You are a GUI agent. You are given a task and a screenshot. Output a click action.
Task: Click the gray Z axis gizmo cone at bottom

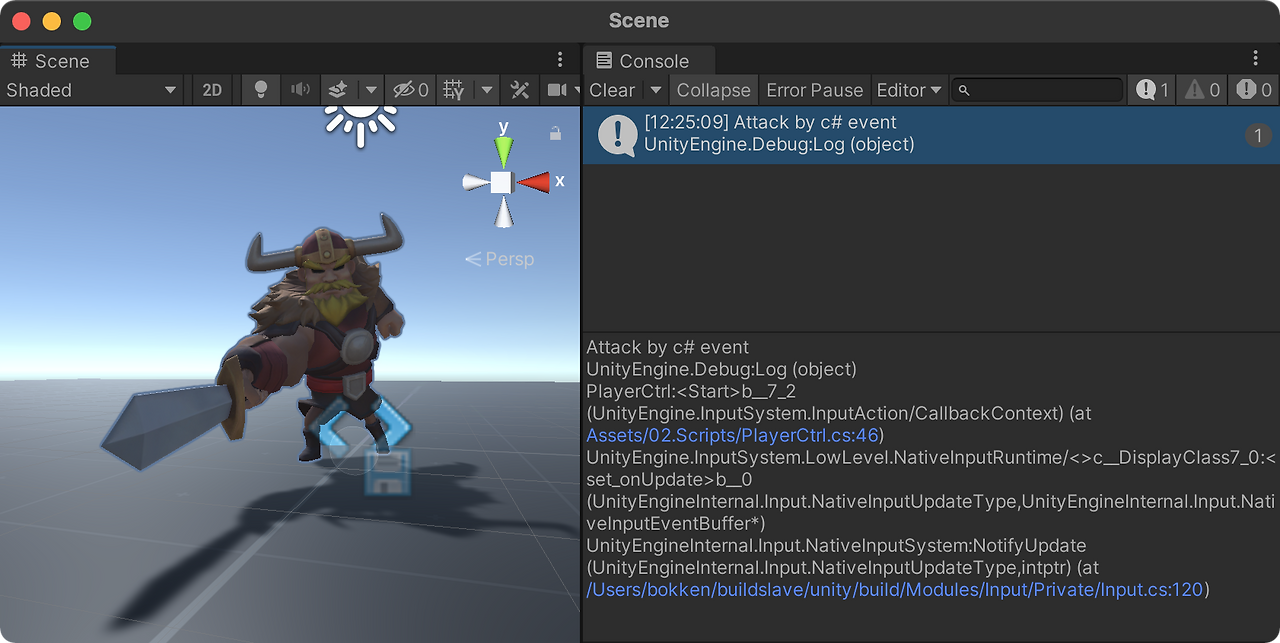click(x=504, y=213)
